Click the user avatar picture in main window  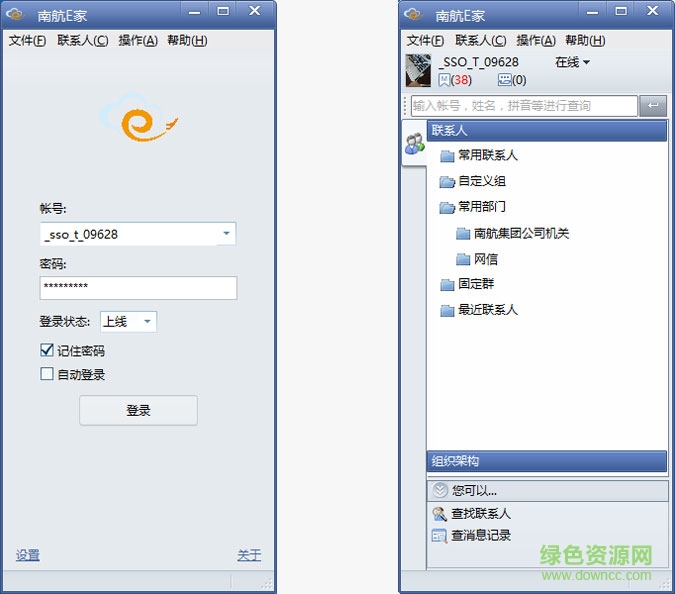click(x=418, y=70)
